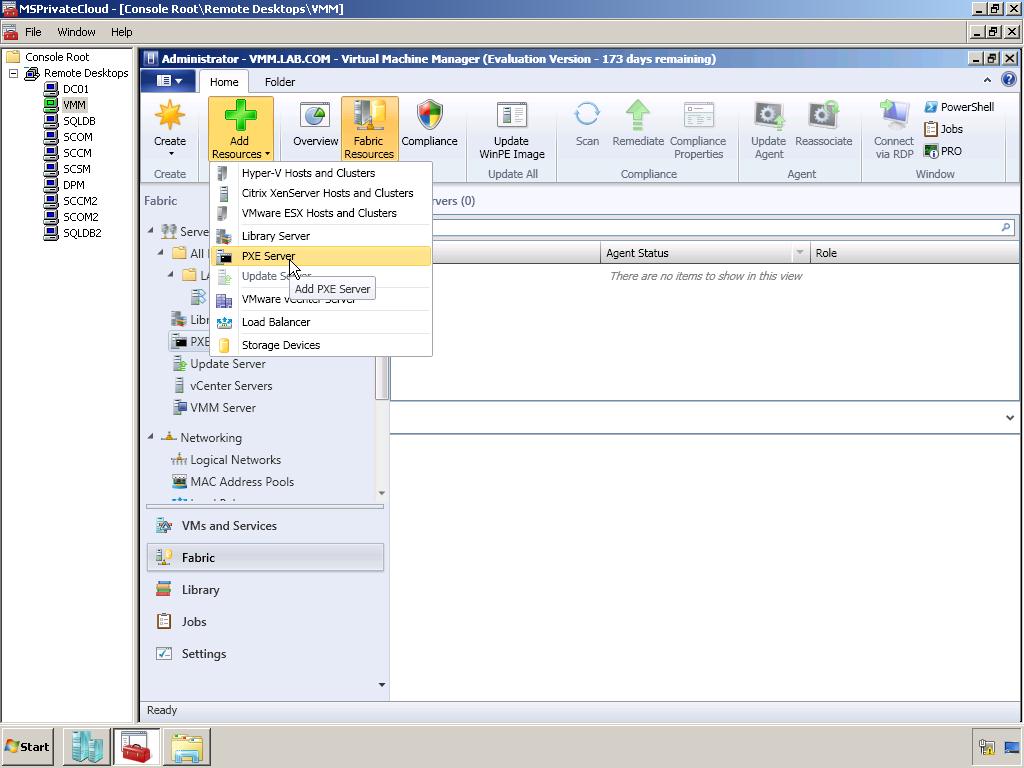The width and height of the screenshot is (1024, 768).
Task: Choose Library Server menu entry
Action: pos(321,236)
